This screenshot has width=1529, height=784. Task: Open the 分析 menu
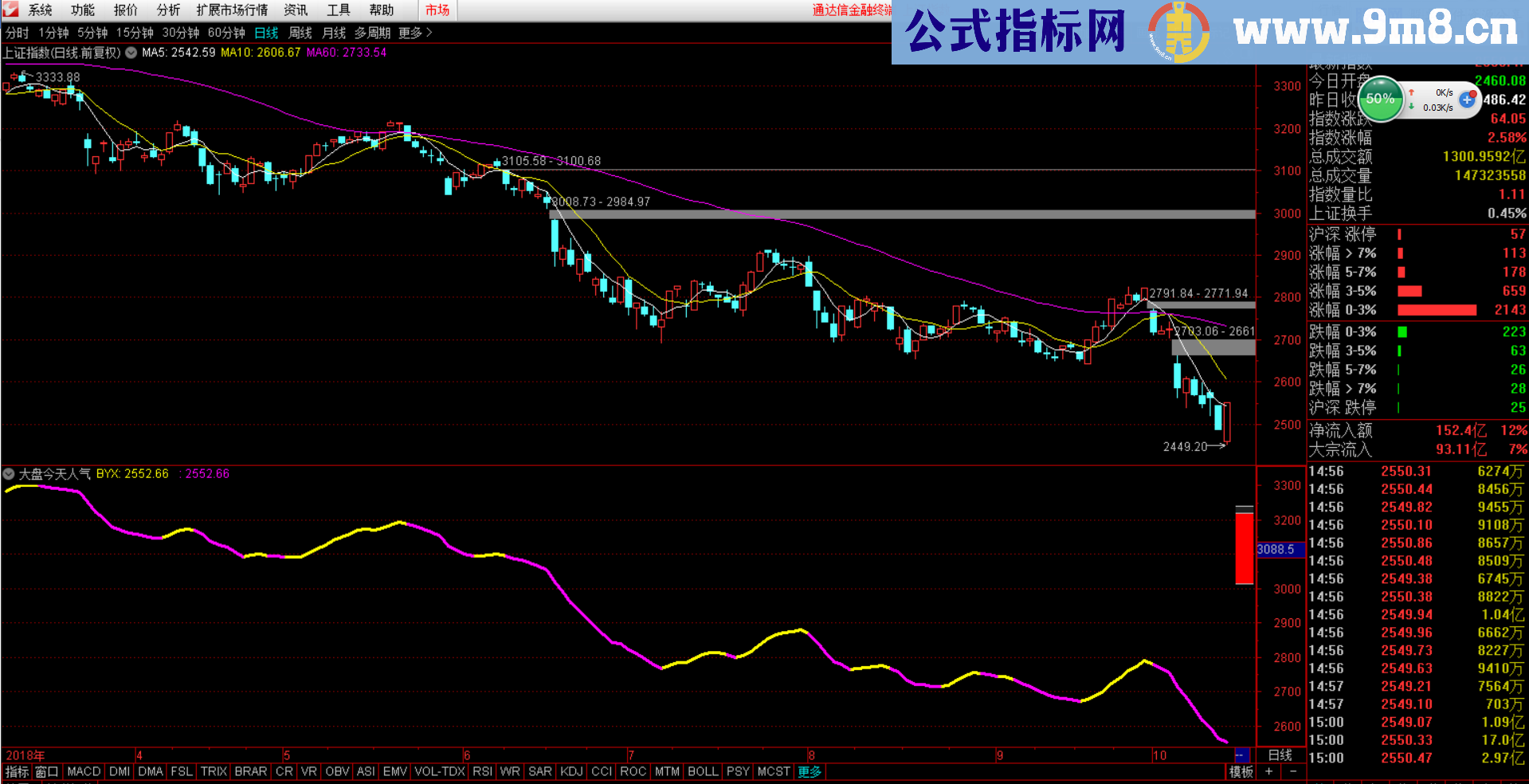pos(168,10)
